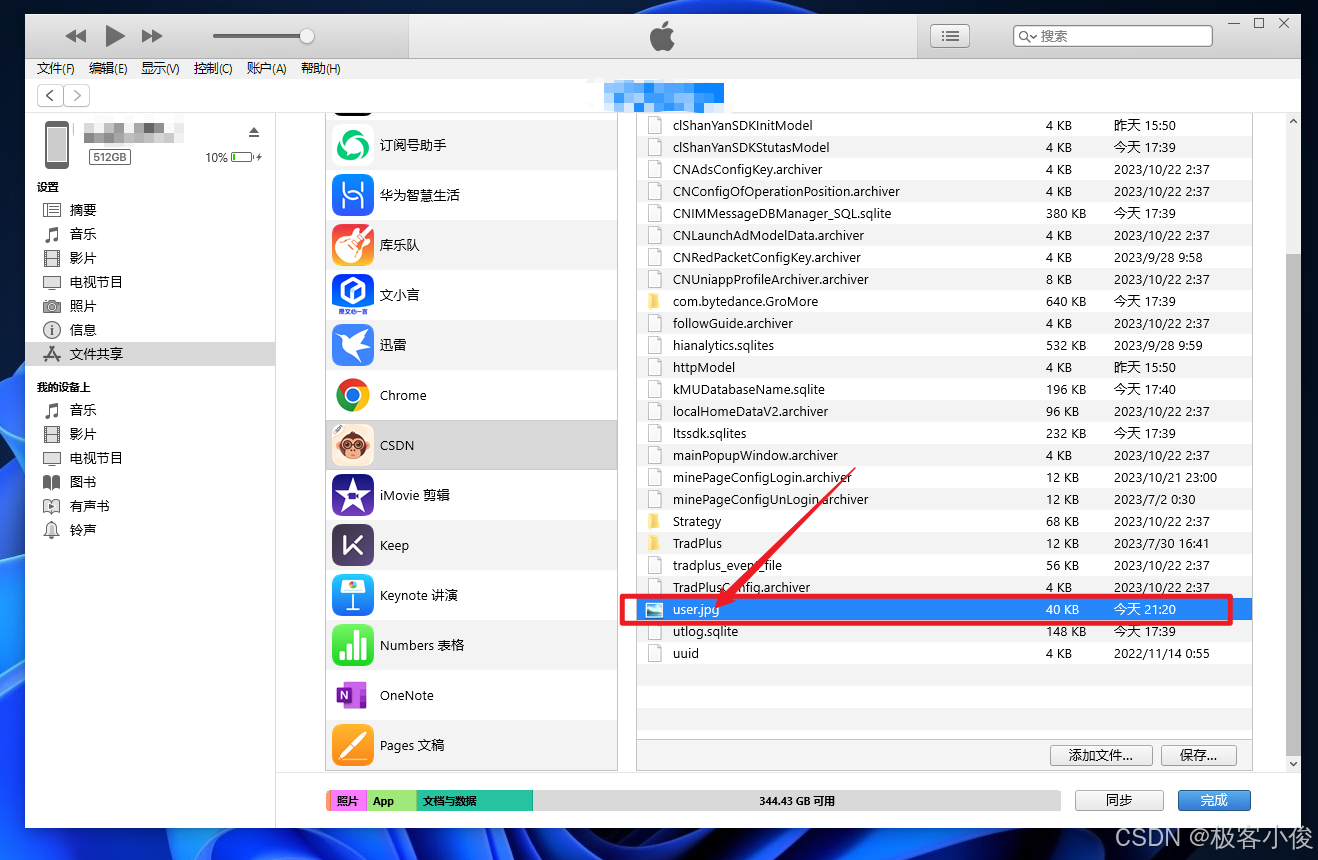Screen dimensions: 1318x860
Task: Click the play button
Action: 115,36
